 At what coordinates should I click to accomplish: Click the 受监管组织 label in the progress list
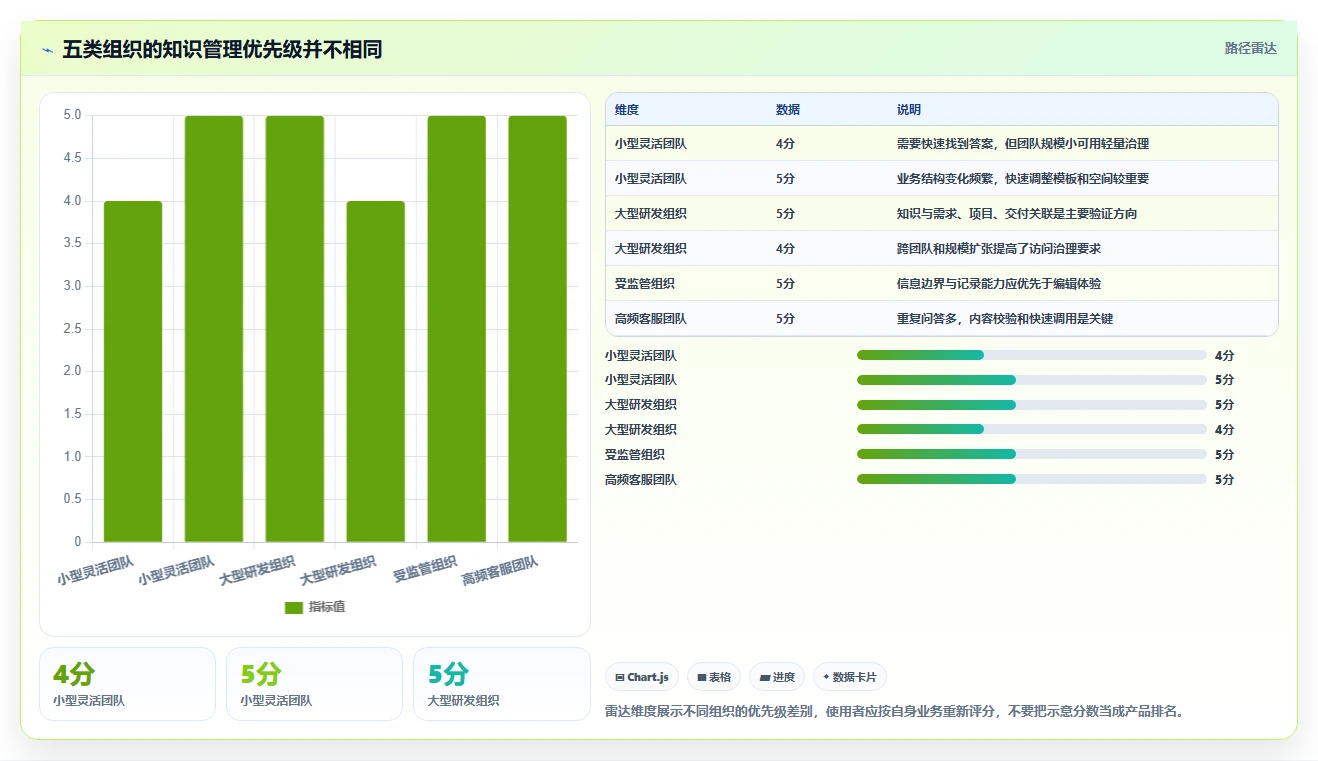tap(635, 455)
